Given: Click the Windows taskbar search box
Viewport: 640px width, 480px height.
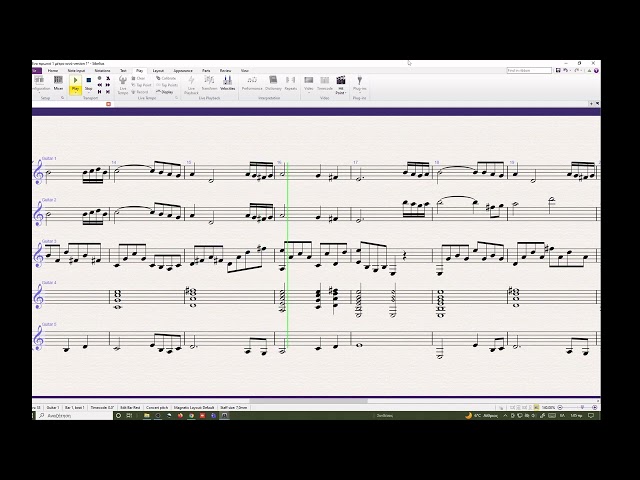Looking at the screenshot, I should [75, 416].
